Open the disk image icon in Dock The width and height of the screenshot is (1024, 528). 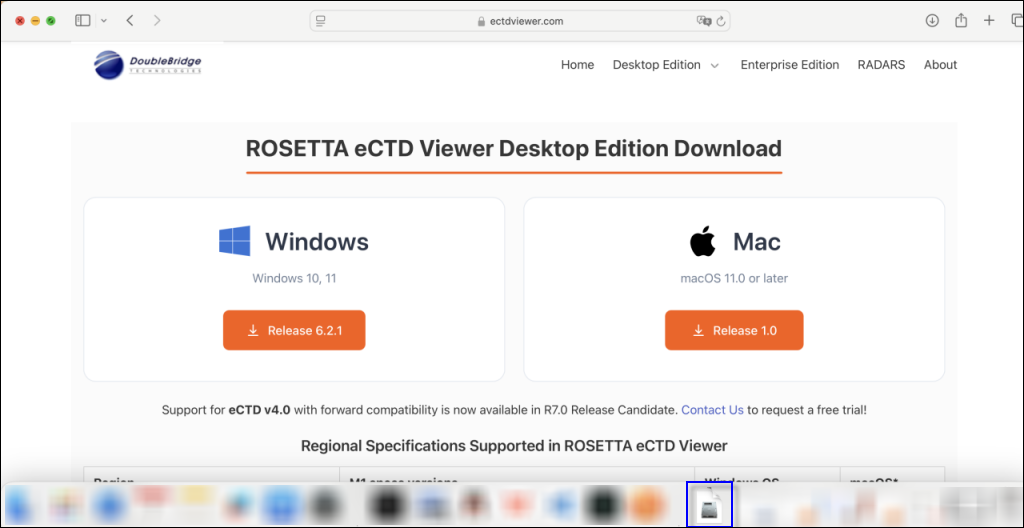pos(709,504)
